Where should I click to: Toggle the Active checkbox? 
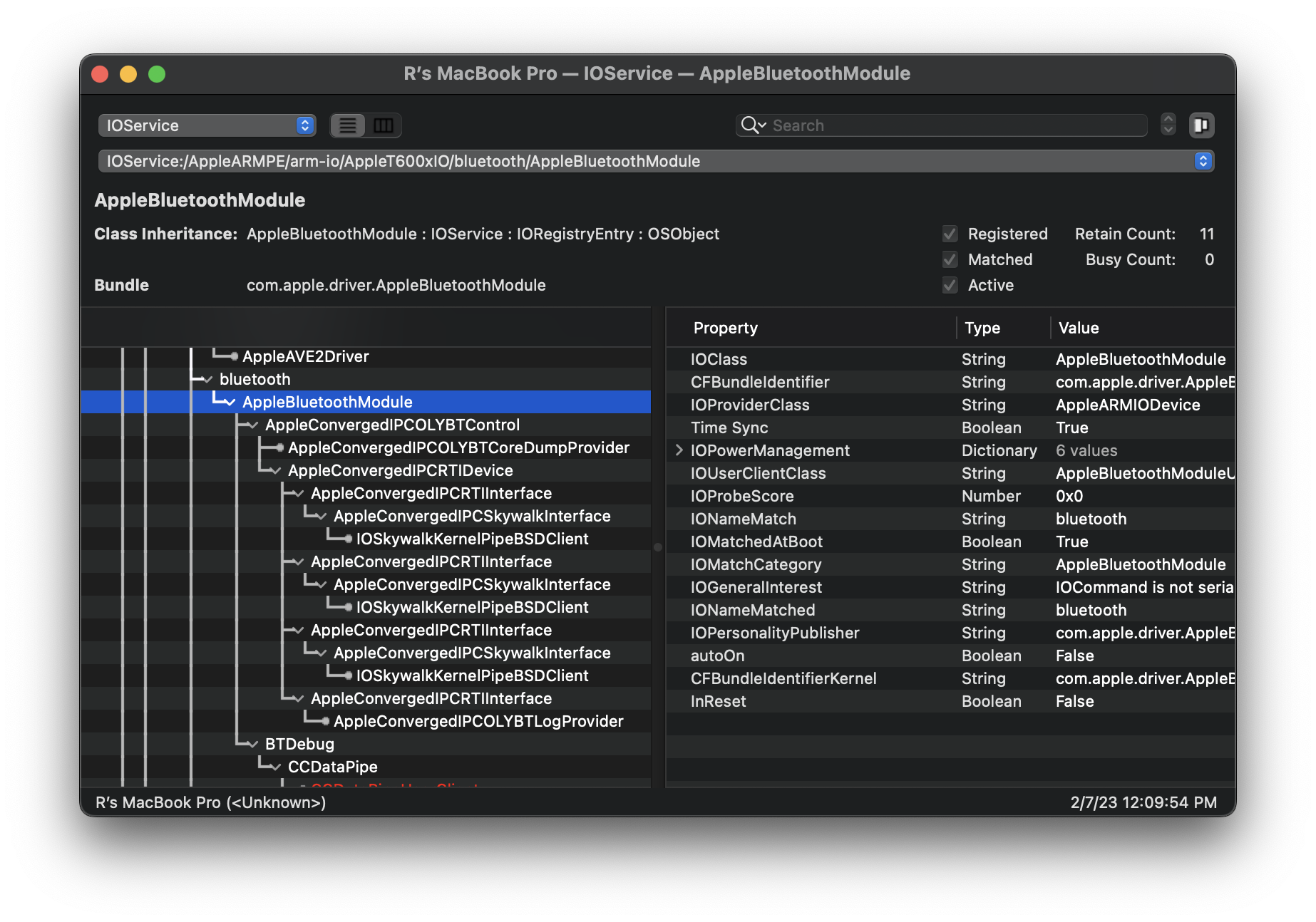pyautogui.click(x=950, y=285)
